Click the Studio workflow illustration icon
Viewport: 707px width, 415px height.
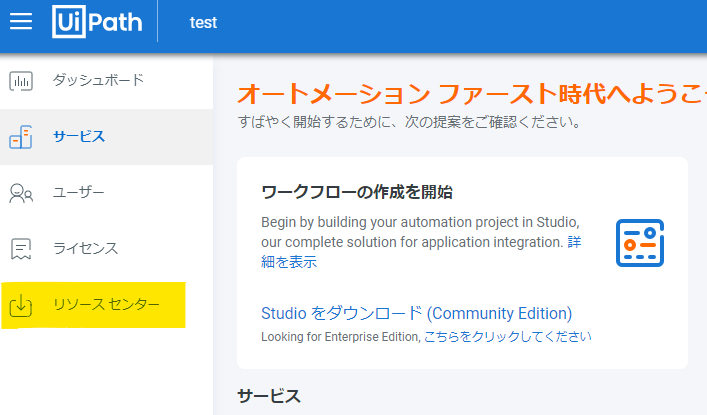point(640,243)
